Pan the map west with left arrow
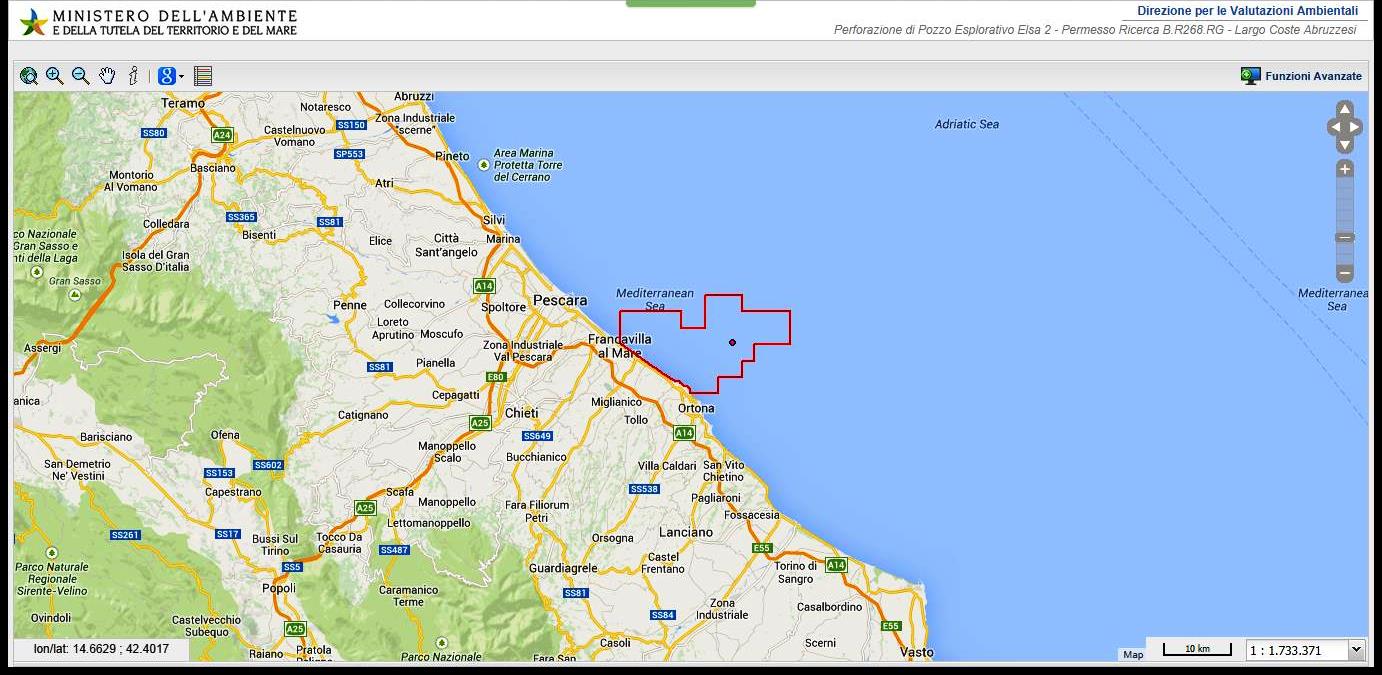Image resolution: width=1382 pixels, height=675 pixels. click(x=1334, y=127)
